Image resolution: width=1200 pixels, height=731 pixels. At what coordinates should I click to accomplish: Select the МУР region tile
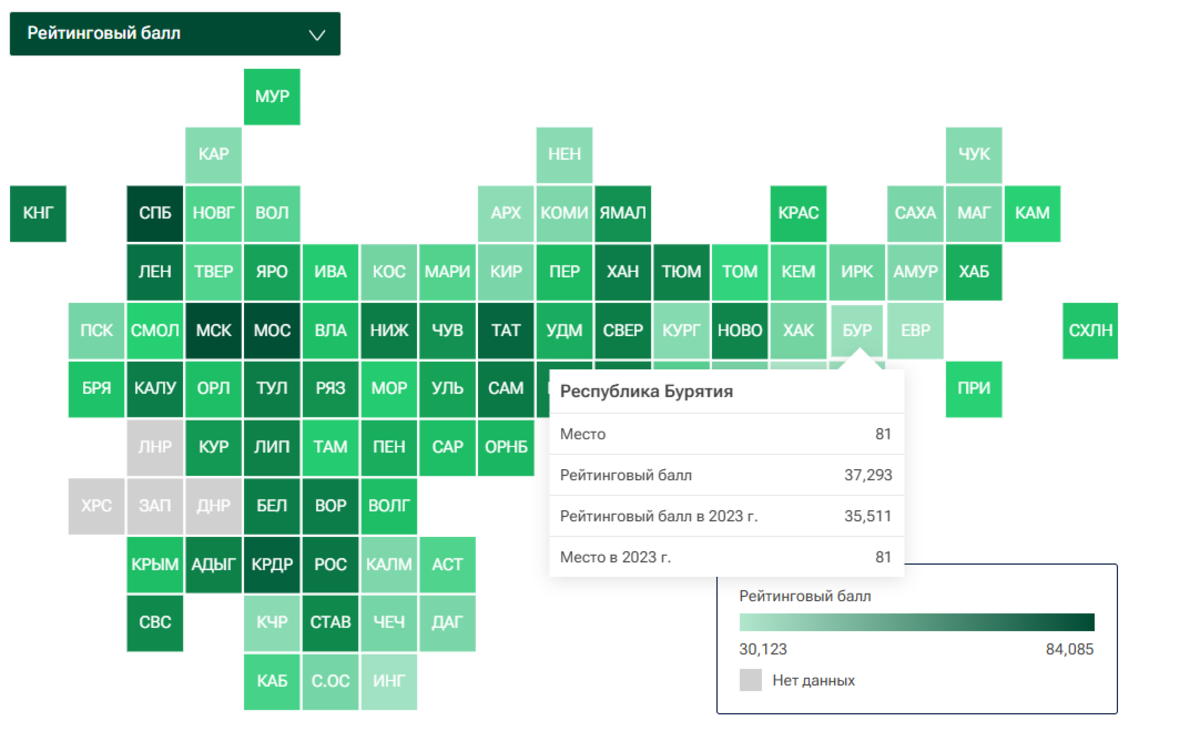click(272, 97)
